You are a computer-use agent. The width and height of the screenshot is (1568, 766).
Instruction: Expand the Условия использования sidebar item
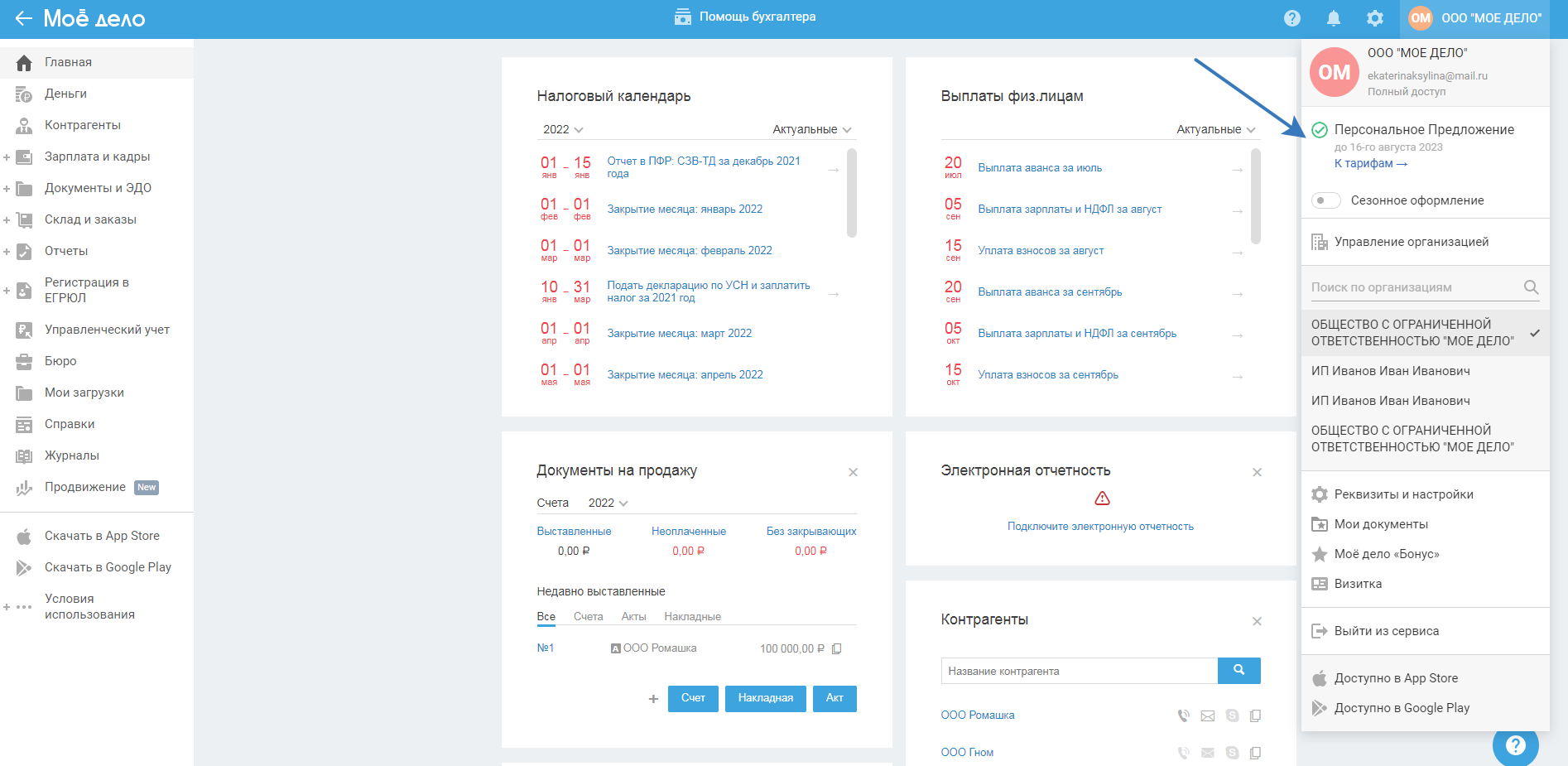[7, 607]
